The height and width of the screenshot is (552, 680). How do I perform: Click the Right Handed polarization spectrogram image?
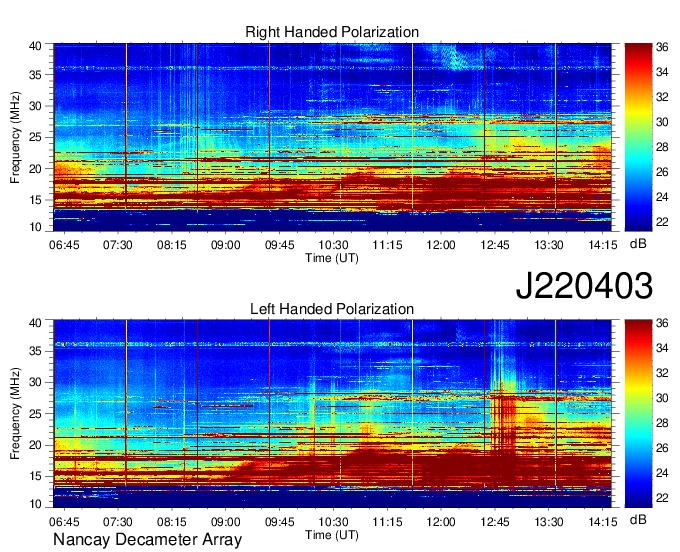pyautogui.click(x=332, y=137)
